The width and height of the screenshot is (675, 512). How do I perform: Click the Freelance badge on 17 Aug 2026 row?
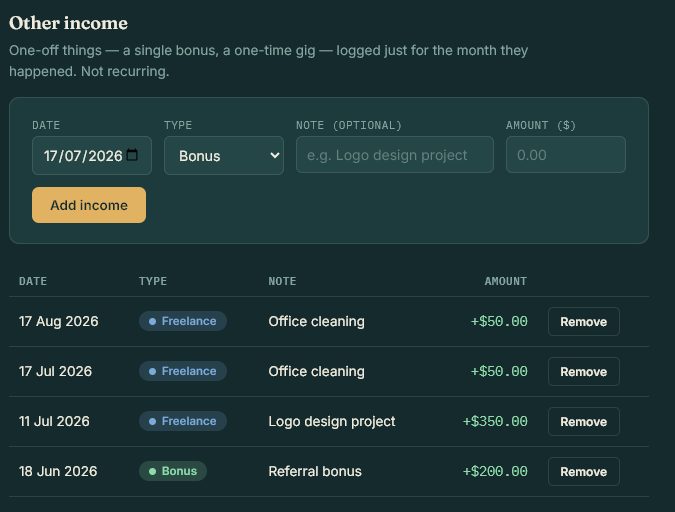point(183,321)
